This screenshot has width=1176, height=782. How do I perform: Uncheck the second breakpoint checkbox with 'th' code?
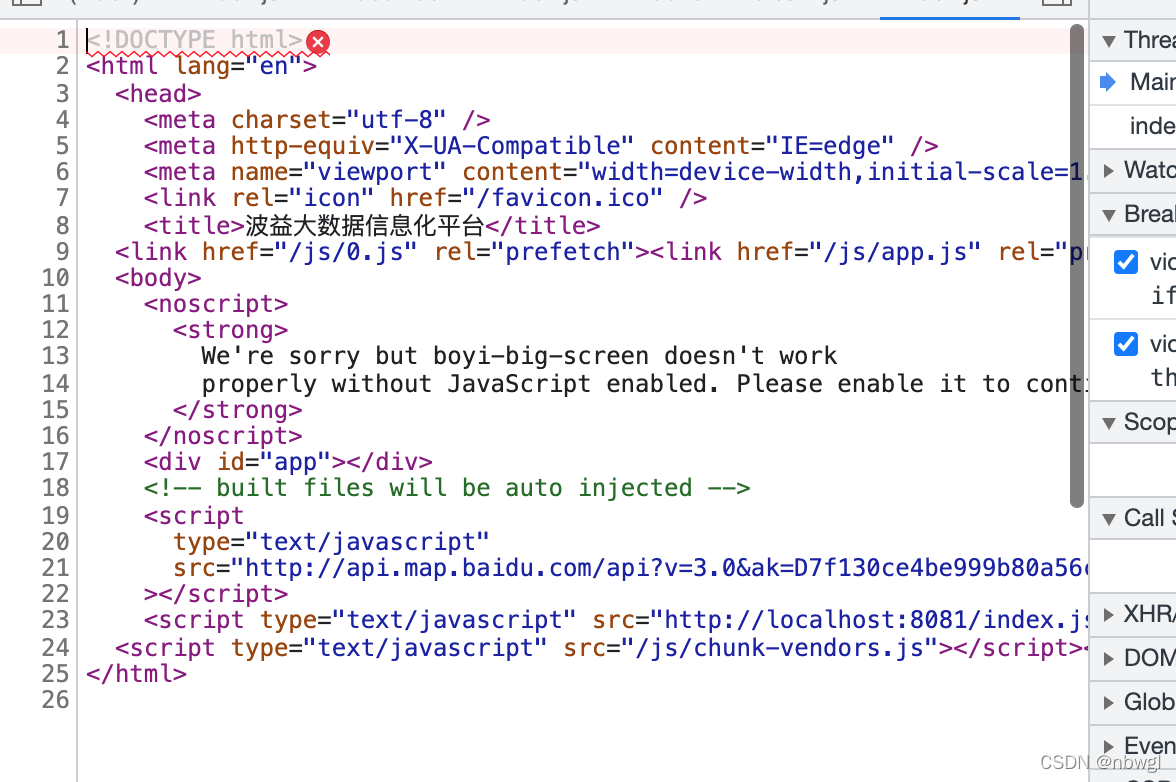[1126, 343]
